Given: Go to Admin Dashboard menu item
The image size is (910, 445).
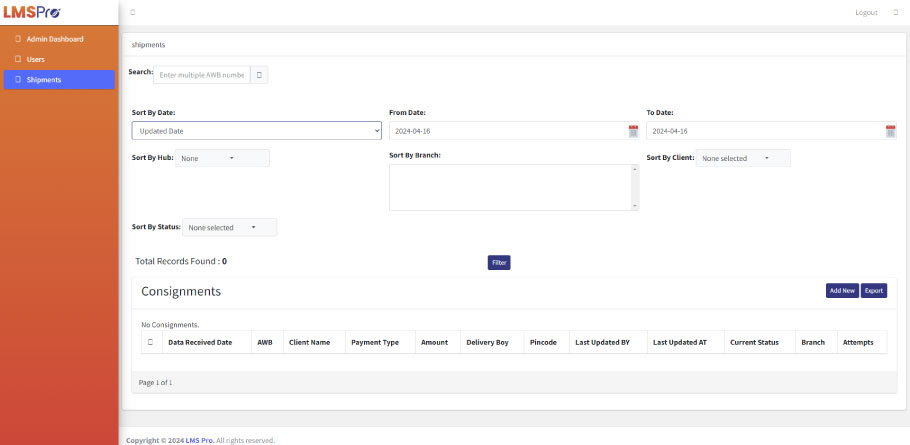Looking at the screenshot, I should [x=55, y=39].
